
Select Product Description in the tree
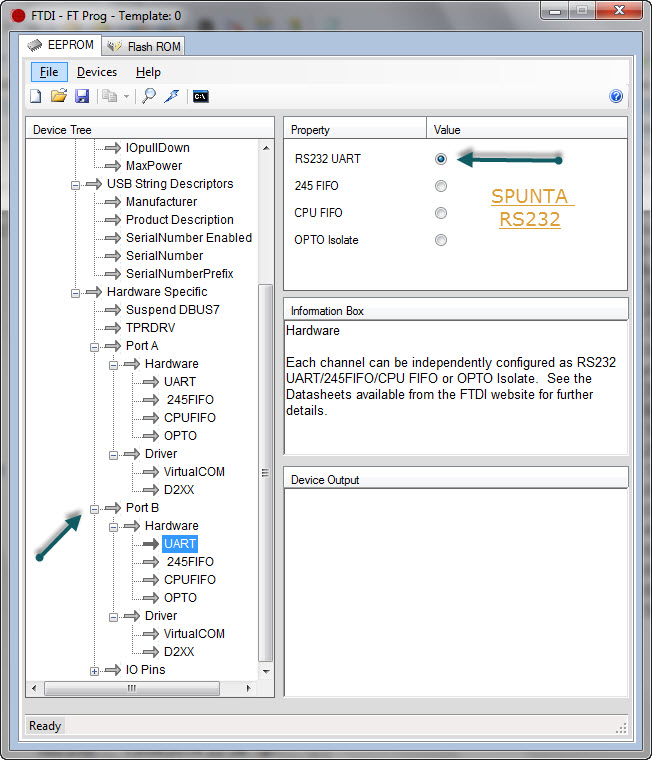click(x=179, y=220)
